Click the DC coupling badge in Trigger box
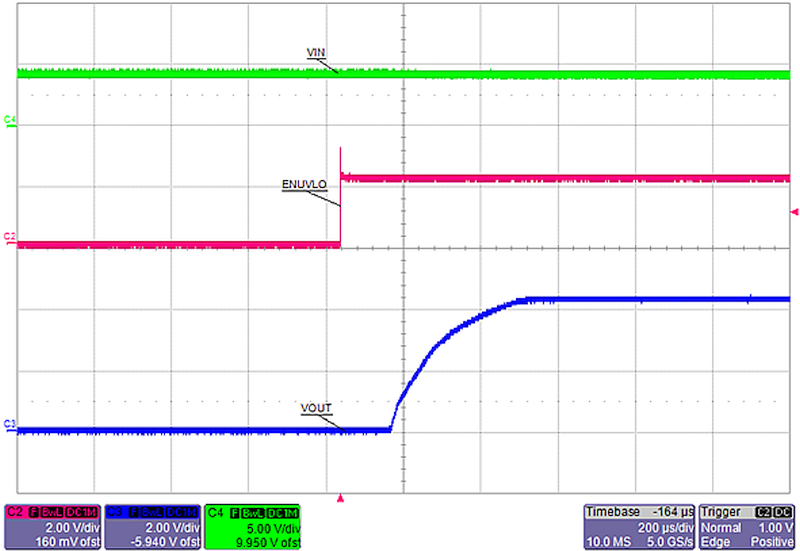Screen dimensions: 800x551 pyautogui.click(x=783, y=512)
